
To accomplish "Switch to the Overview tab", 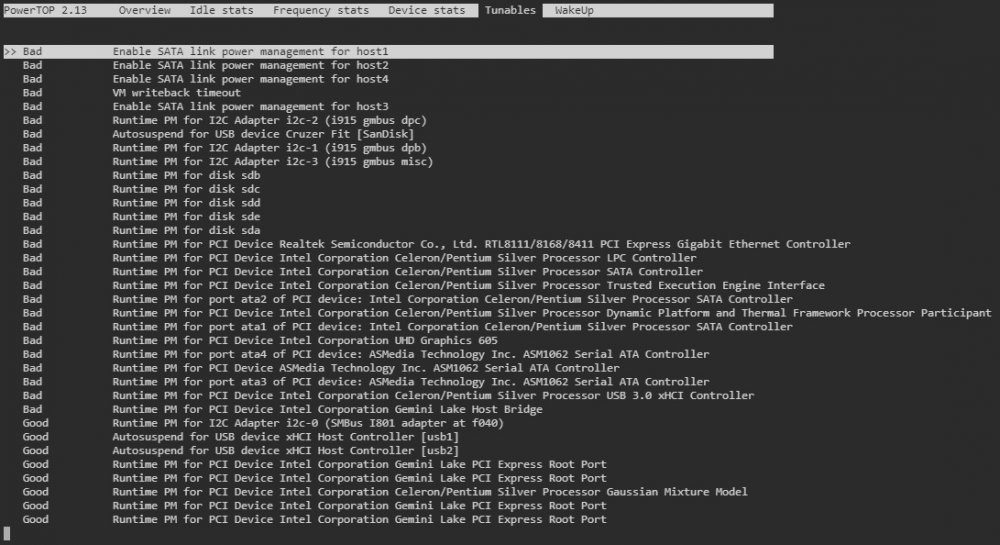I will (x=144, y=10).
